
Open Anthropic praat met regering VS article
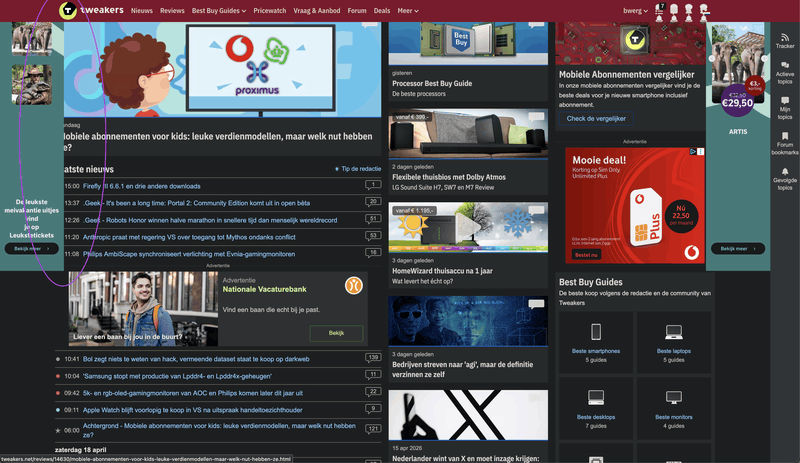(x=189, y=237)
